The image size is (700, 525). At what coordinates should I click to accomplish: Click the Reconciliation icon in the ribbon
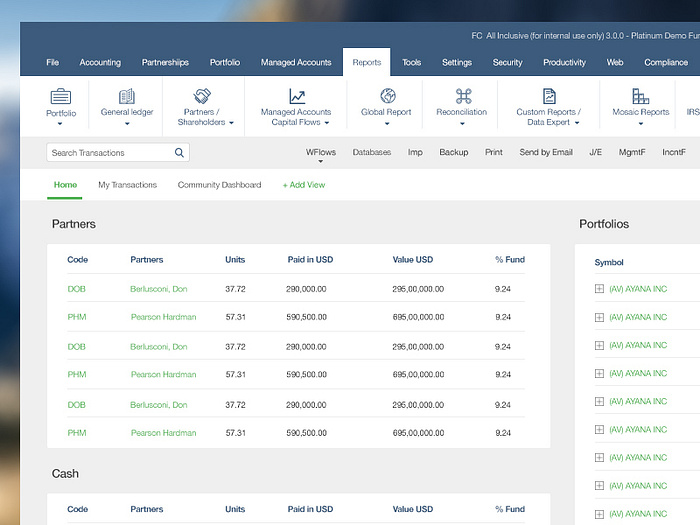[x=462, y=96]
